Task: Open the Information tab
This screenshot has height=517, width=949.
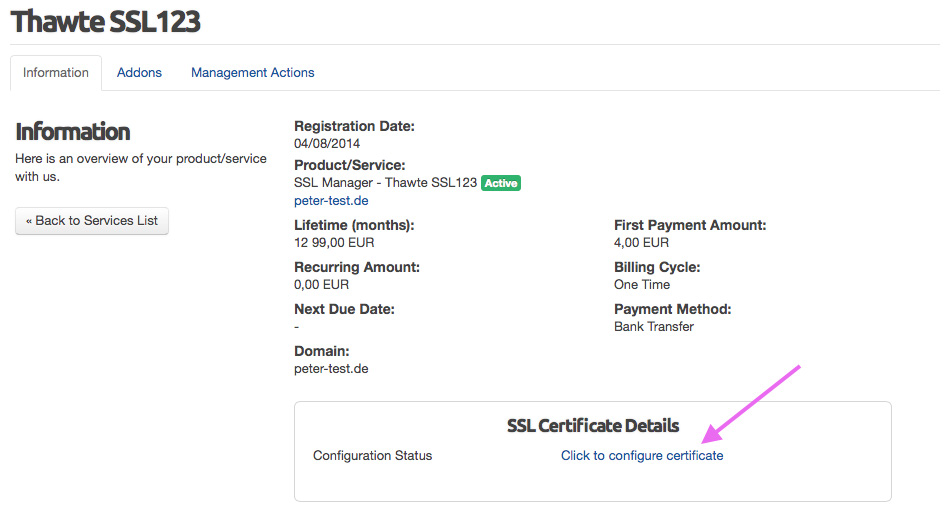Action: (56, 73)
